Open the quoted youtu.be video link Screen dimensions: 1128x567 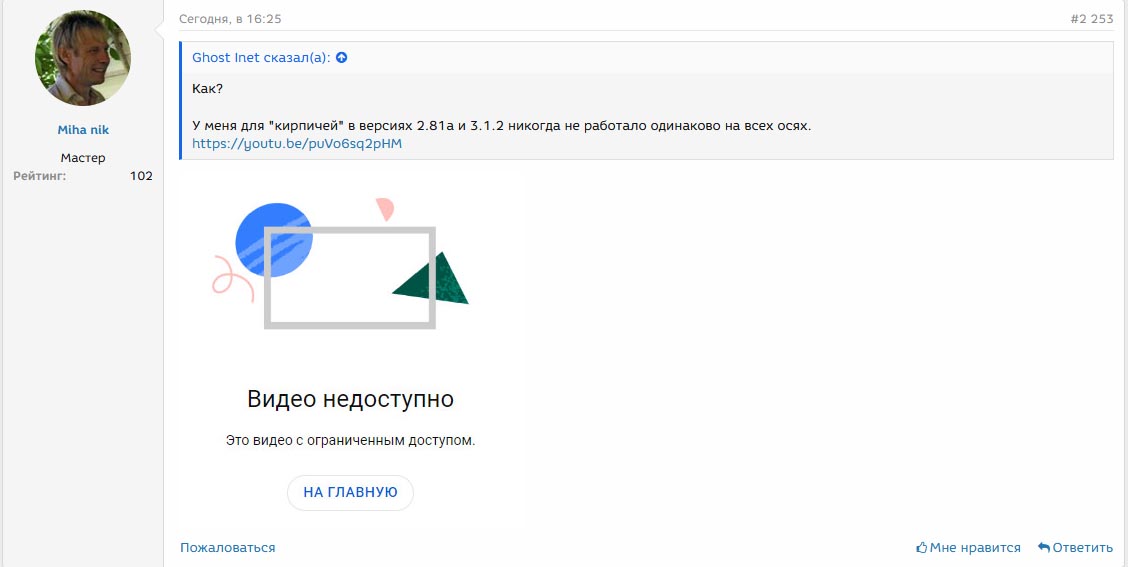click(296, 143)
